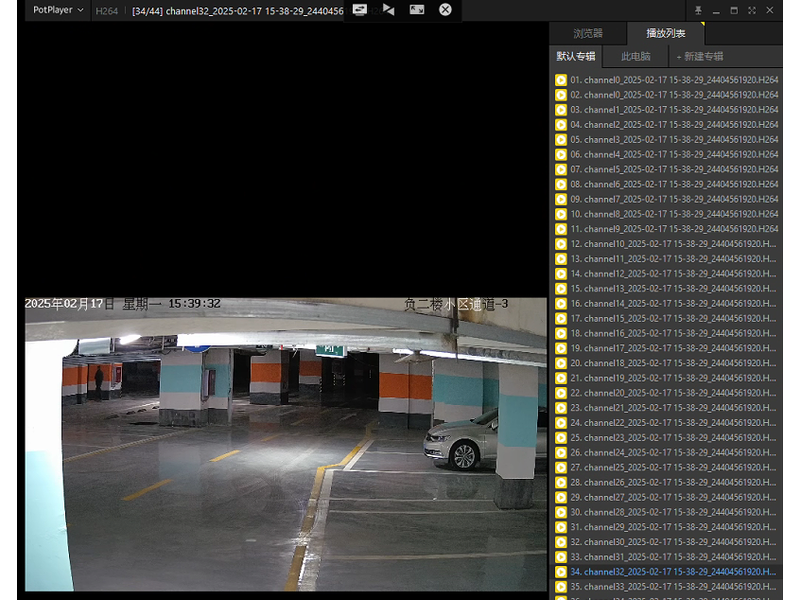Select playlist item 10. channel8

[x=666, y=214]
